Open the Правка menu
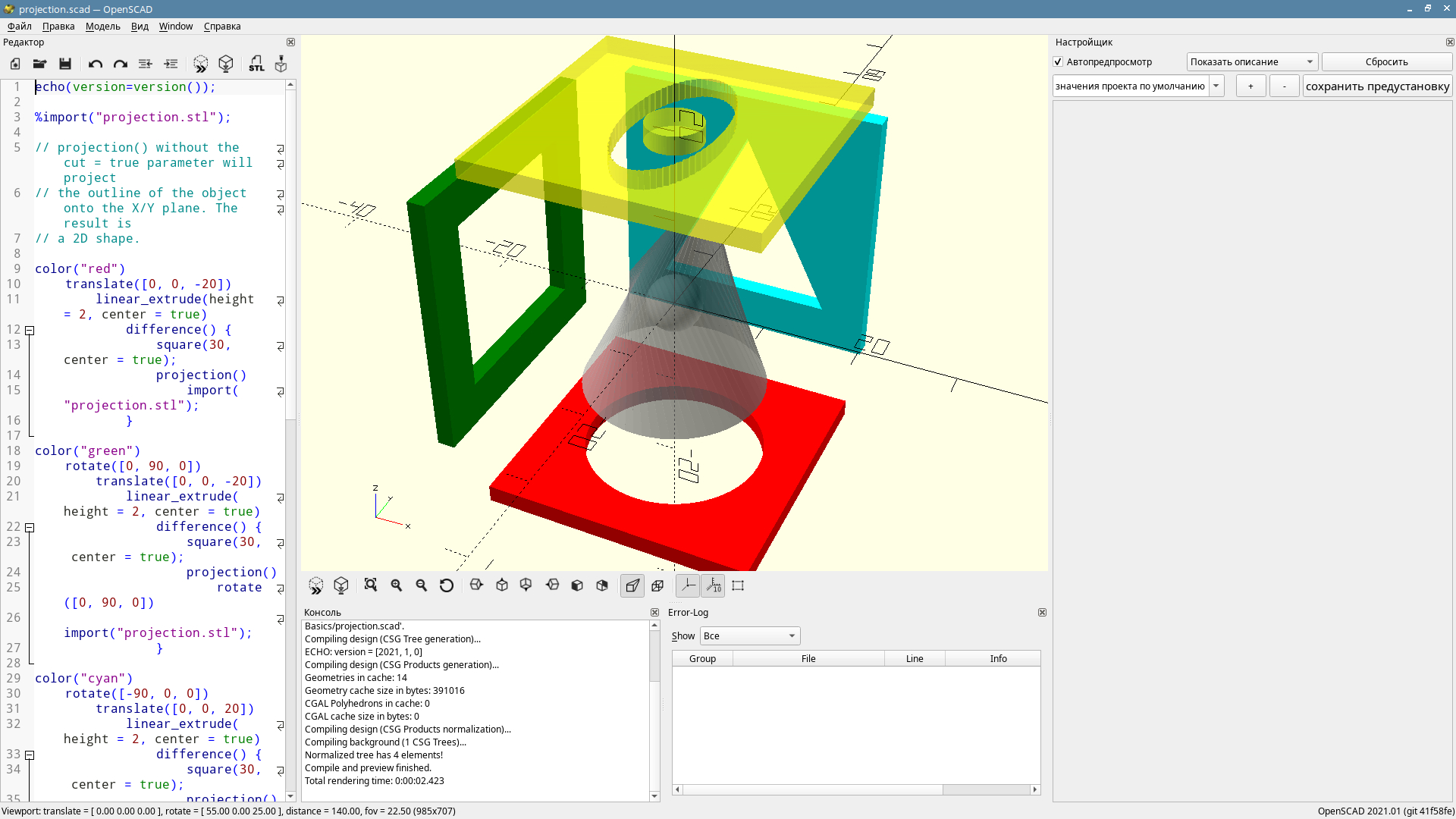This screenshot has height=819, width=1456. [x=58, y=27]
